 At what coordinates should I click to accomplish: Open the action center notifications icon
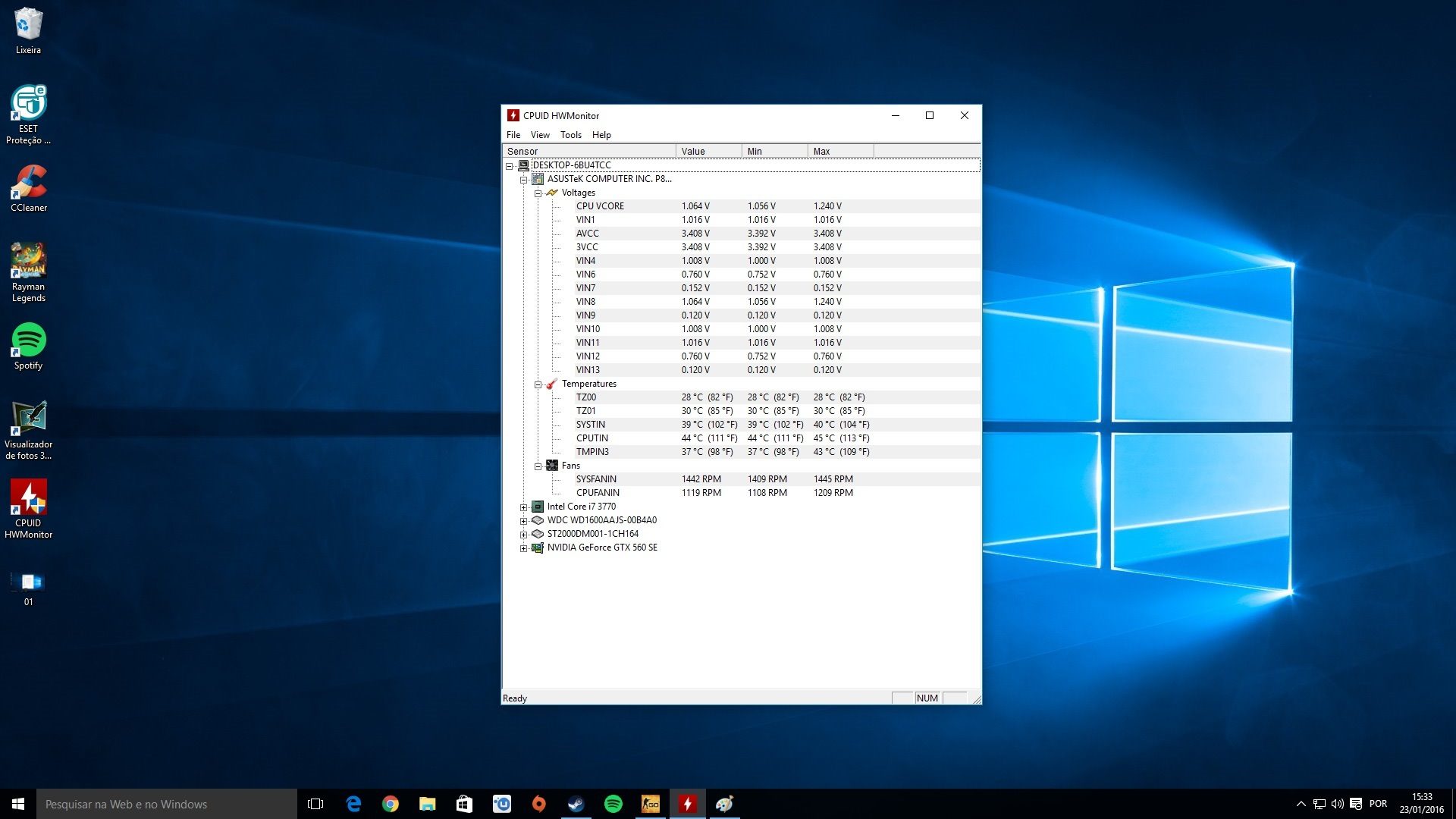(1356, 804)
